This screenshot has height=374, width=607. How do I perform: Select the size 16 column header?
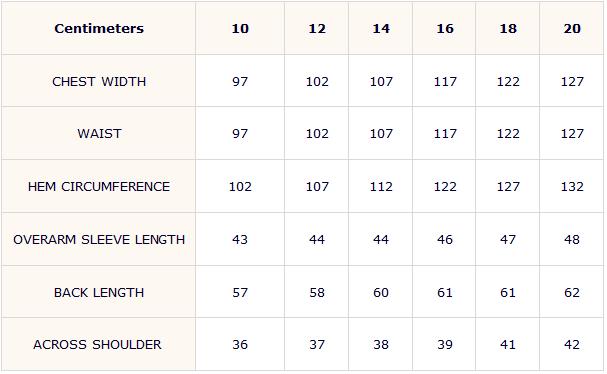[x=445, y=28]
